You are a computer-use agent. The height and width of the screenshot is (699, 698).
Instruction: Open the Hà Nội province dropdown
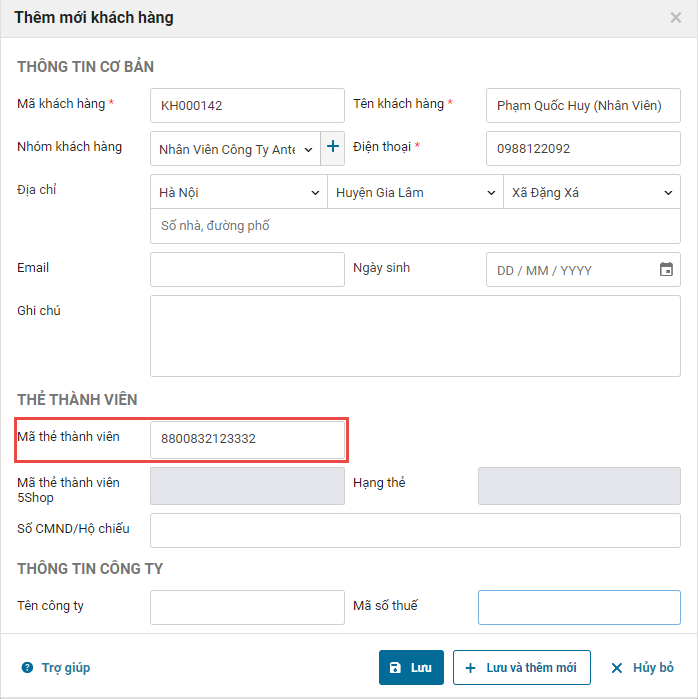tap(238, 193)
